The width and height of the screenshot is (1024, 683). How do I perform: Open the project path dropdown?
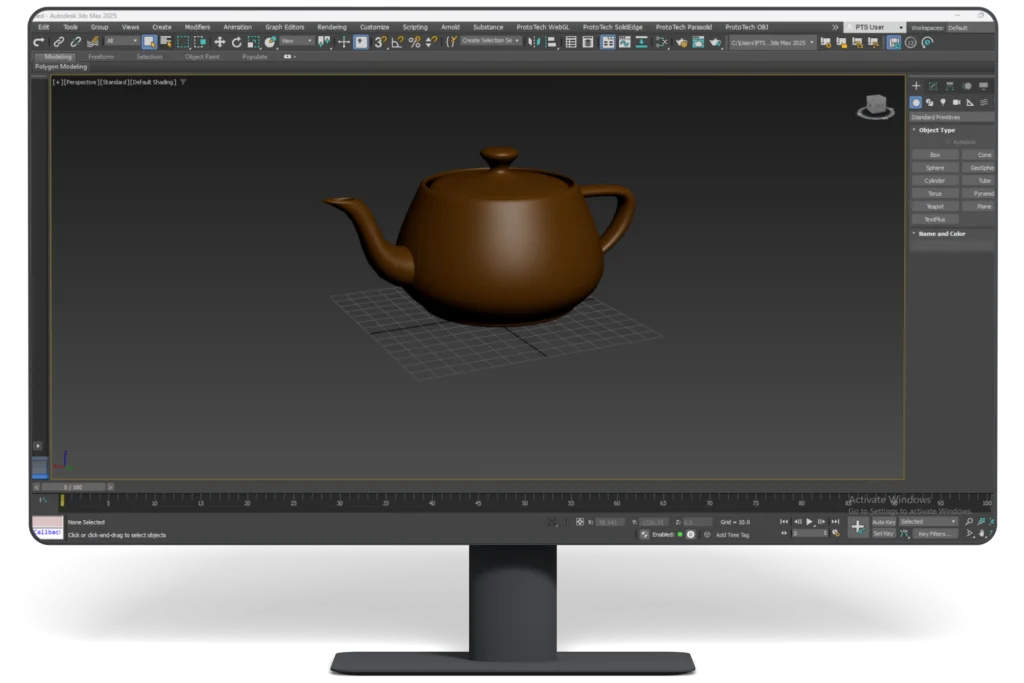(773, 42)
